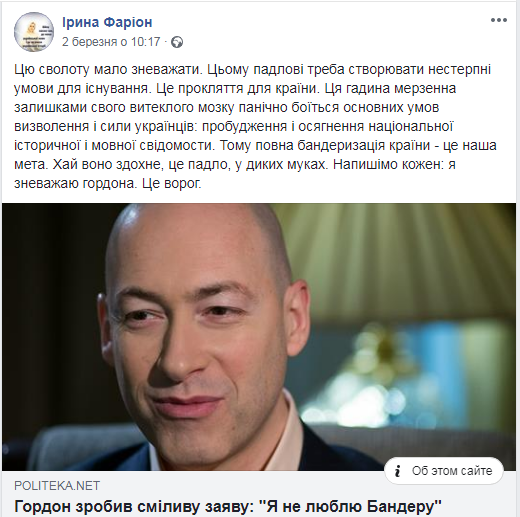Click the info "i" icon on the preview

pos(397,471)
